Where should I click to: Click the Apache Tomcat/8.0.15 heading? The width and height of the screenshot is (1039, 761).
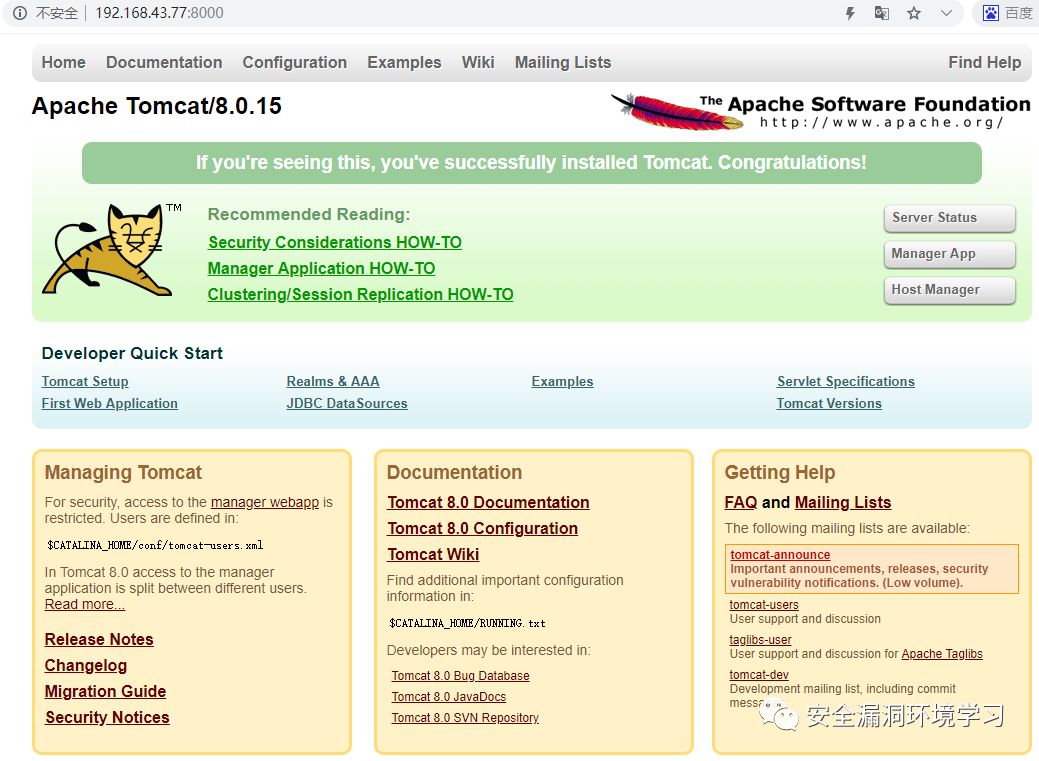pyautogui.click(x=157, y=106)
